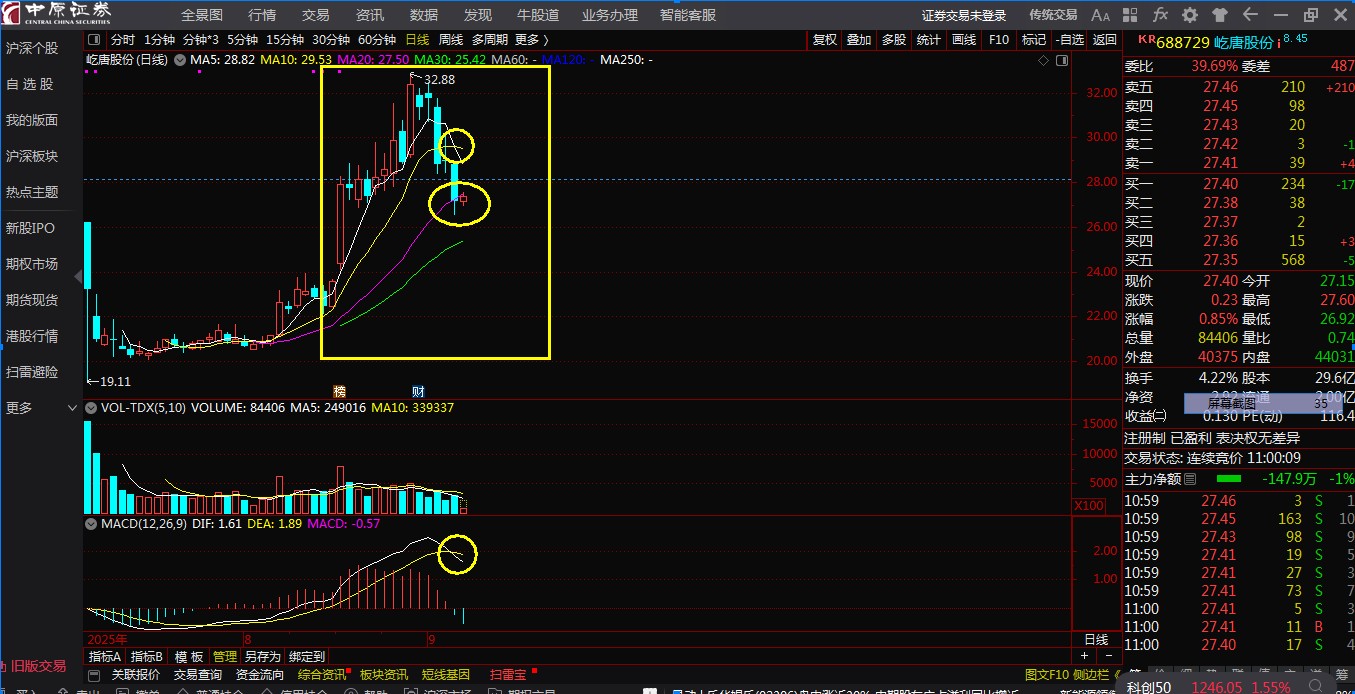Switch to the 1分钟 period
The width and height of the screenshot is (1355, 694).
click(x=159, y=40)
